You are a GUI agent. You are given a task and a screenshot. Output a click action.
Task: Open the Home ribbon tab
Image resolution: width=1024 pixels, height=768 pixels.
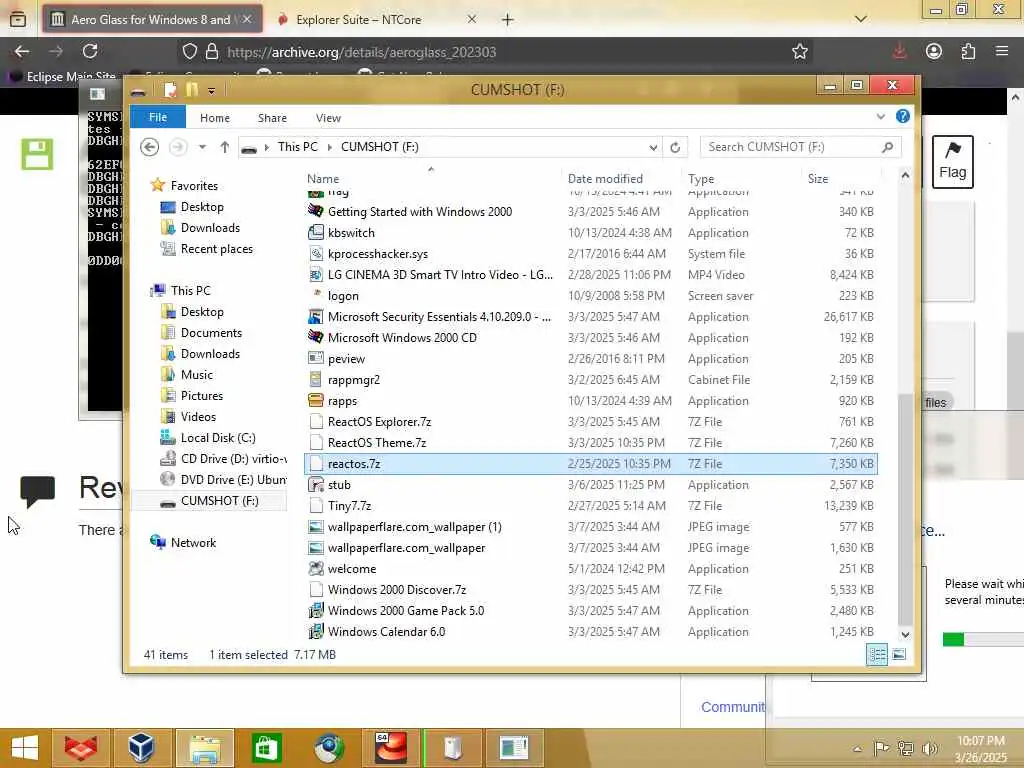215,118
